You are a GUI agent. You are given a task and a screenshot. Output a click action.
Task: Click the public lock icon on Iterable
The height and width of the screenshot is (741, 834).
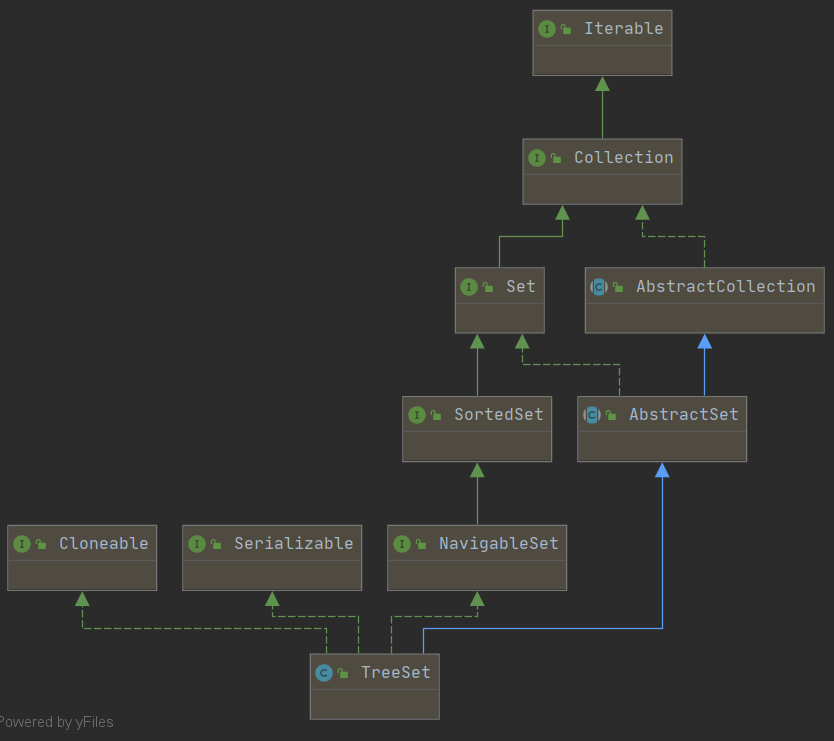566,30
